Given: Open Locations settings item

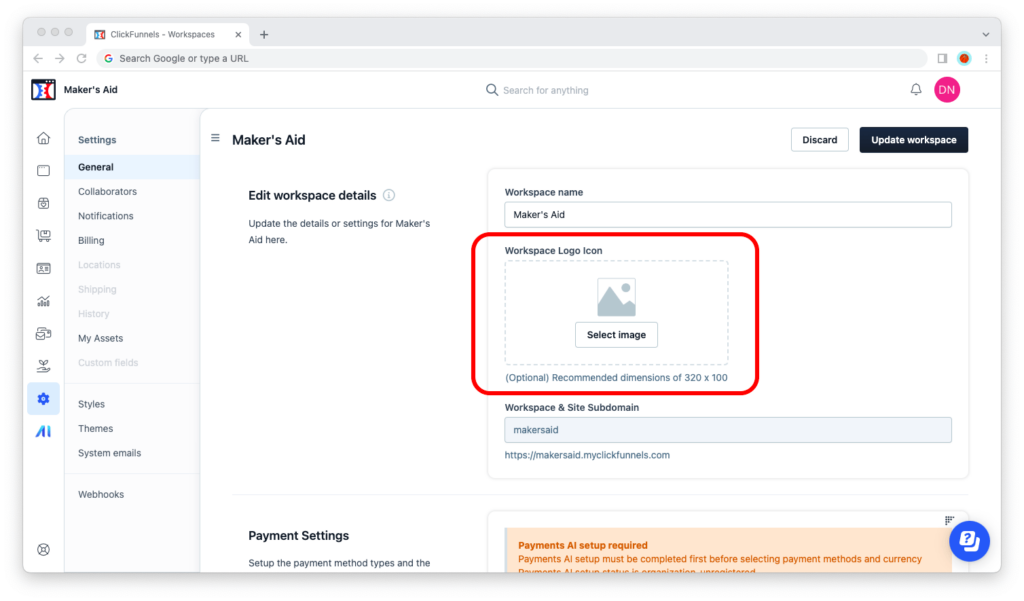Looking at the screenshot, I should click(x=99, y=265).
